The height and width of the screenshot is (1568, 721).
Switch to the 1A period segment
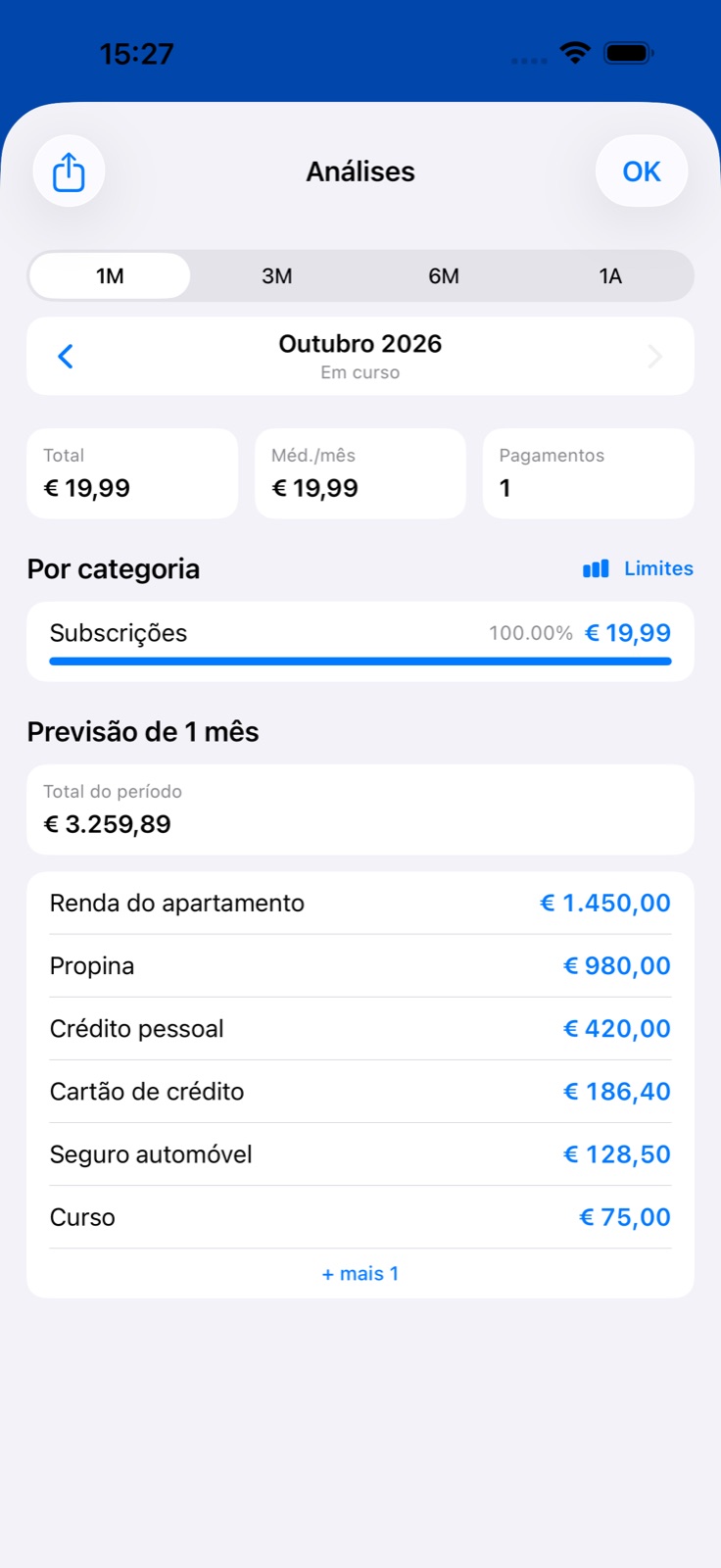tap(610, 276)
